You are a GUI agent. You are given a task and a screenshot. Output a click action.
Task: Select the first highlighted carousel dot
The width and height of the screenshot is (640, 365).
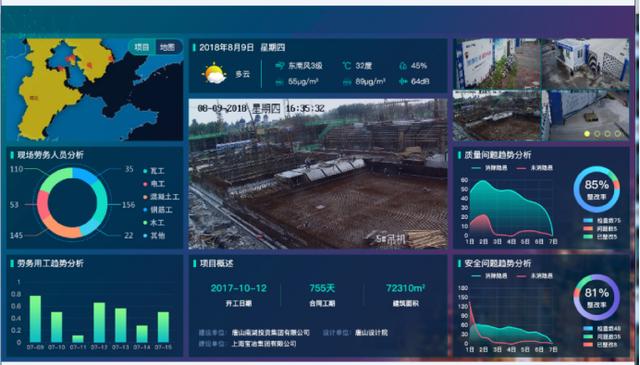pyautogui.click(x=587, y=134)
